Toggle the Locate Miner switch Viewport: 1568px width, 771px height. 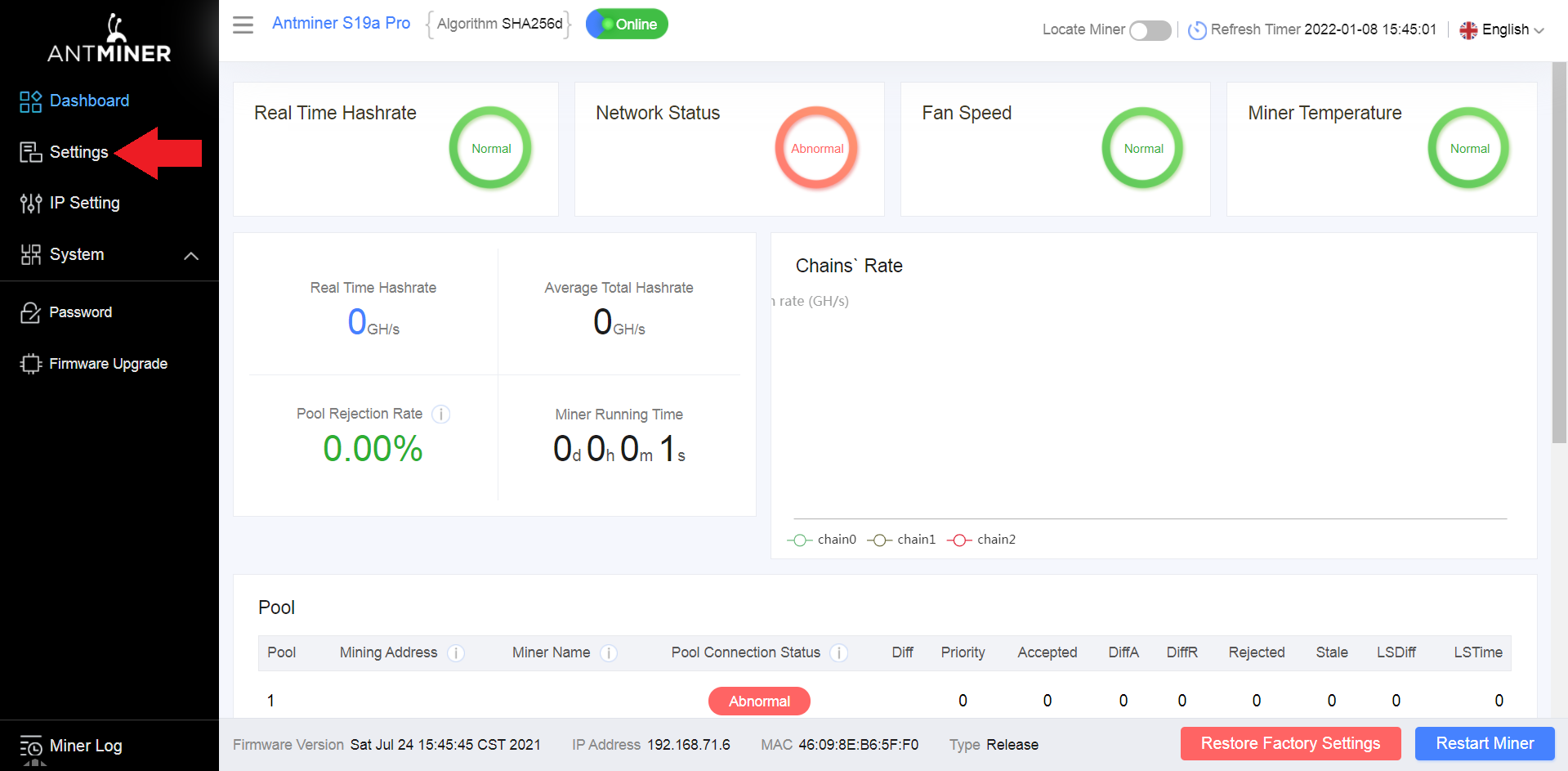1150,30
